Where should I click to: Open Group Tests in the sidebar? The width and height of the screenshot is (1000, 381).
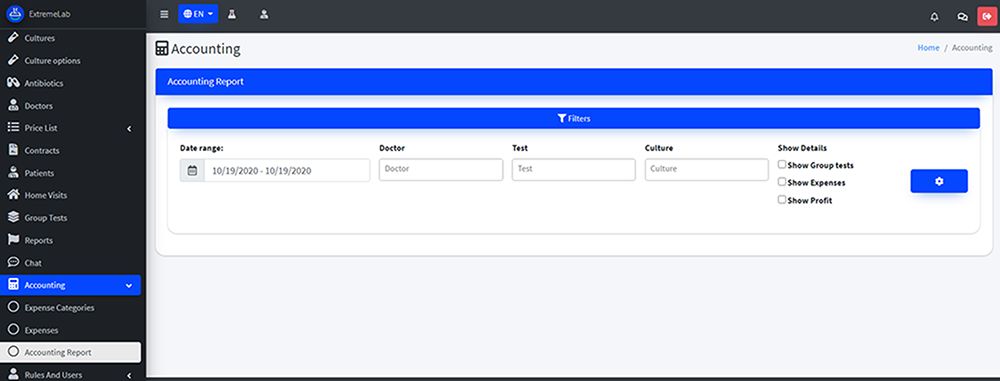pyautogui.click(x=70, y=218)
